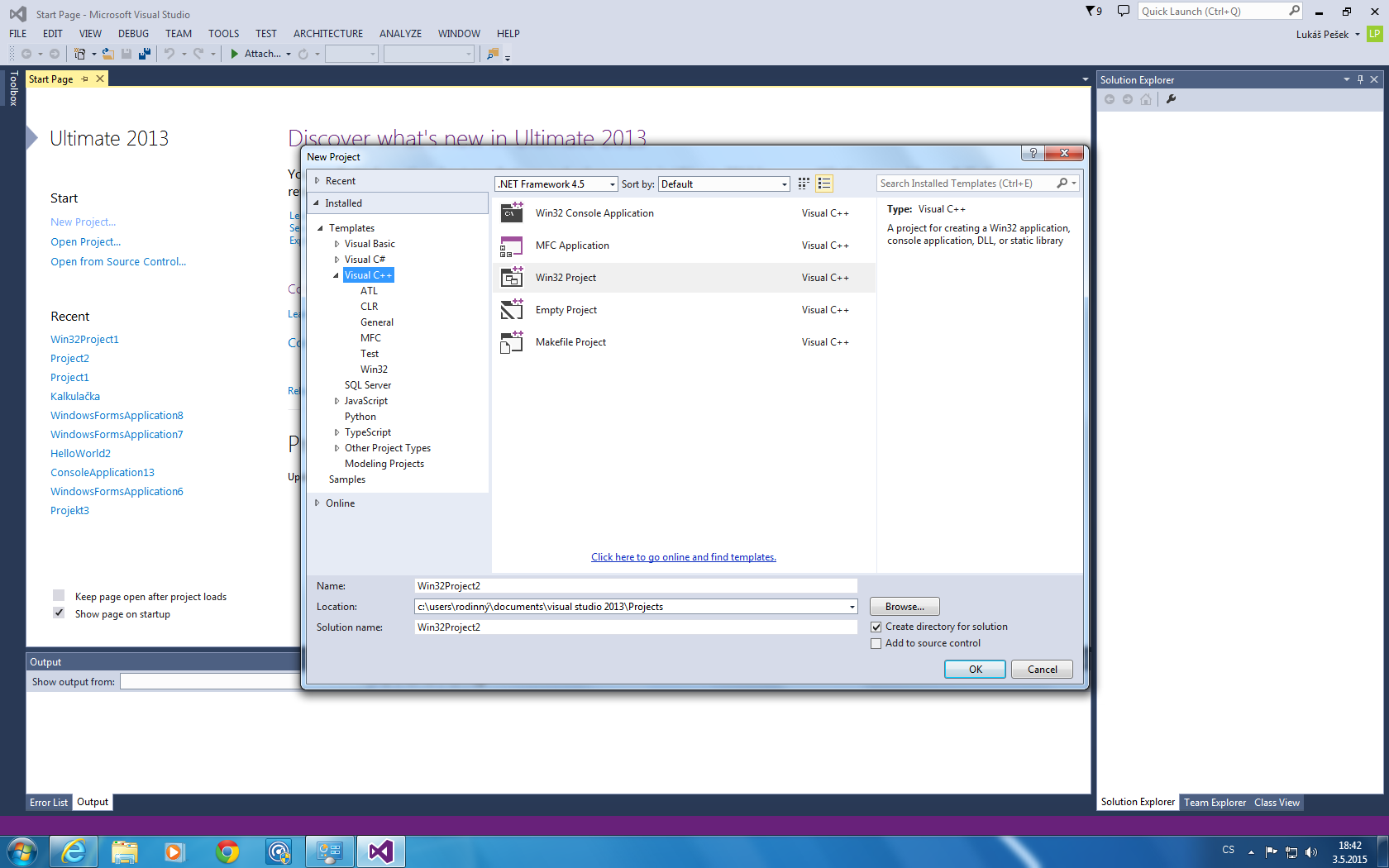Click link to find templates online
This screenshot has width=1389, height=868.
(684, 557)
